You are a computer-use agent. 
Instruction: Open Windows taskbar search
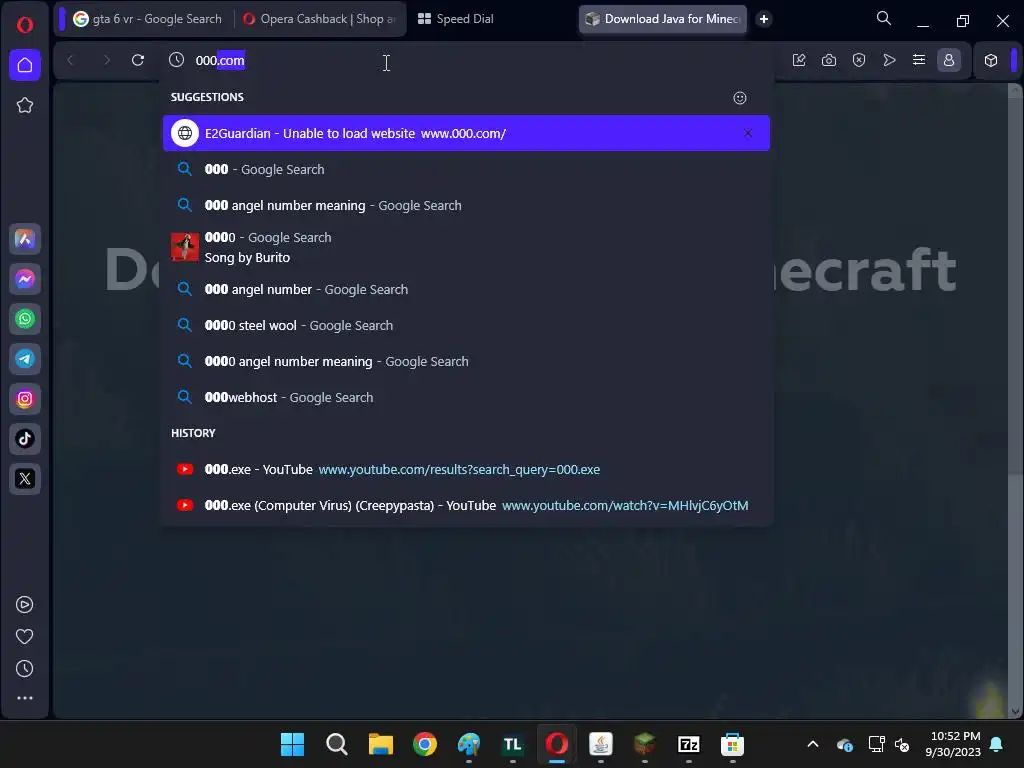336,744
